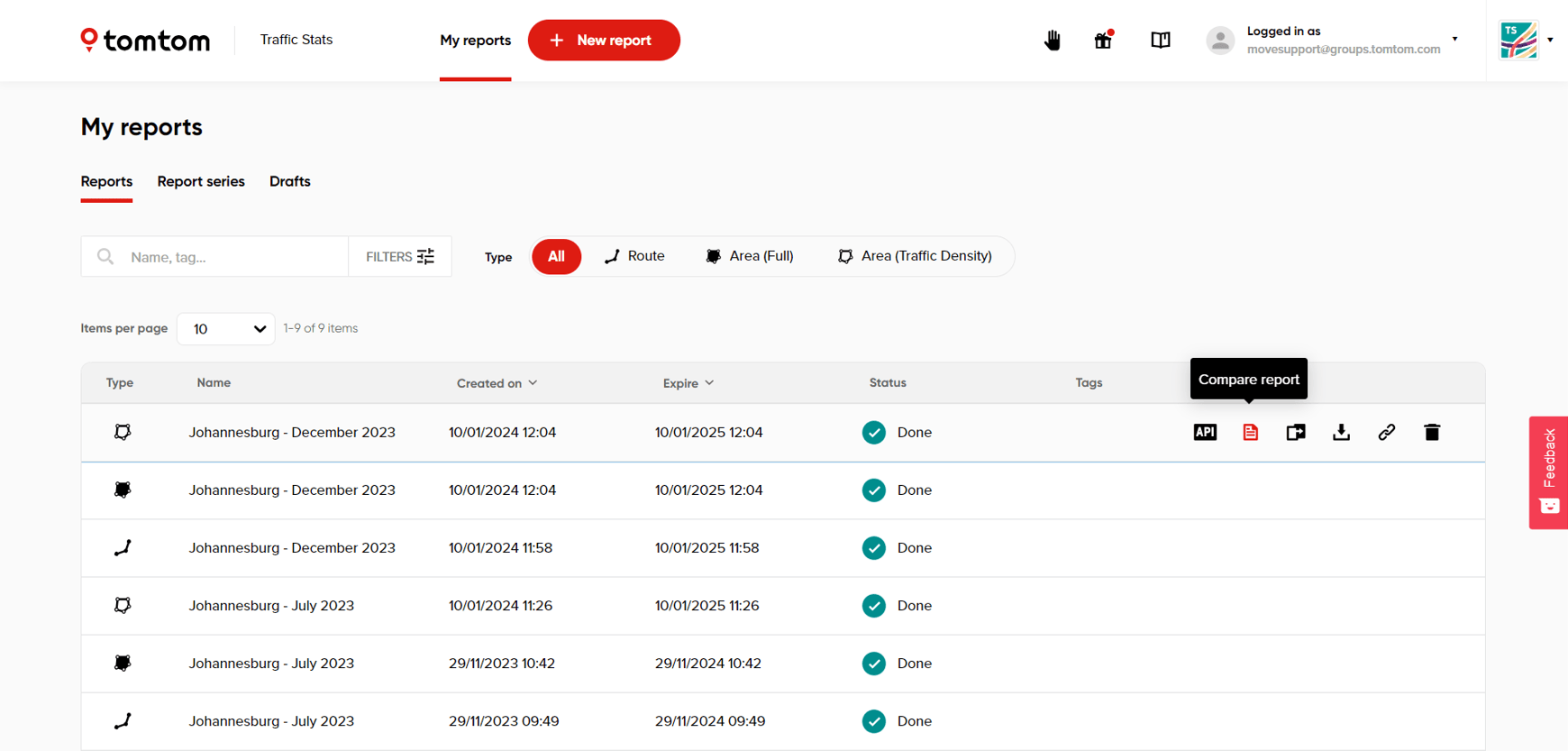This screenshot has height=751, width=1568.
Task: Click the Compare report icon
Action: [1295, 433]
